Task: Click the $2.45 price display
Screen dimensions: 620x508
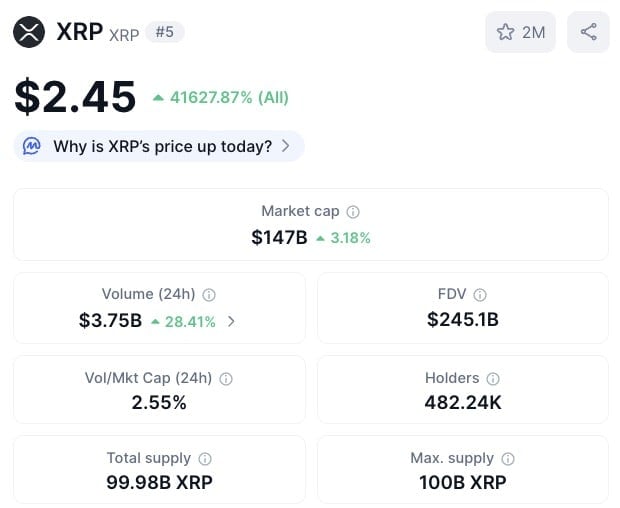Action: [75, 96]
